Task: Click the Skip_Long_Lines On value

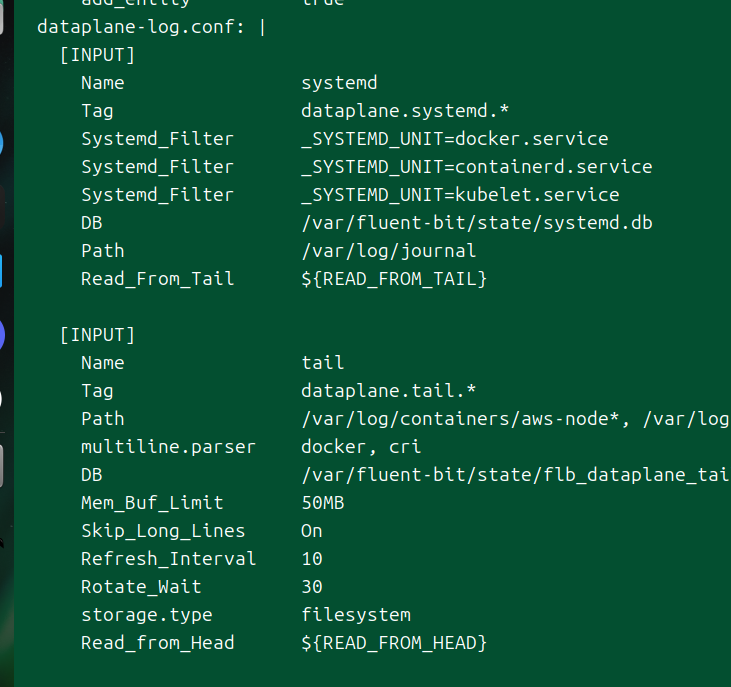Action: coord(311,531)
